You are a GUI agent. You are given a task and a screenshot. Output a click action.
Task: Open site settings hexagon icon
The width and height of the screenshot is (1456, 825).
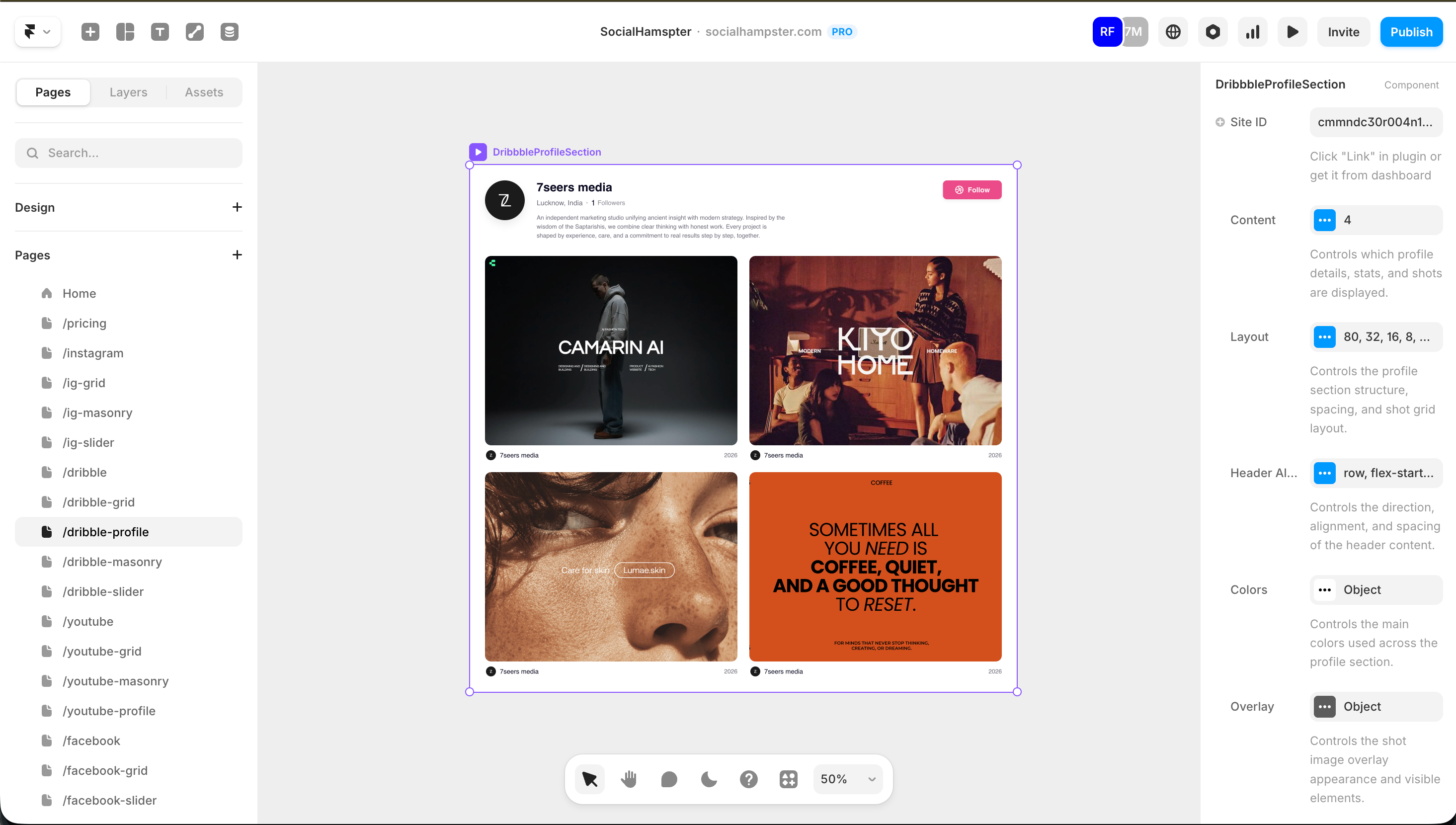(x=1213, y=32)
